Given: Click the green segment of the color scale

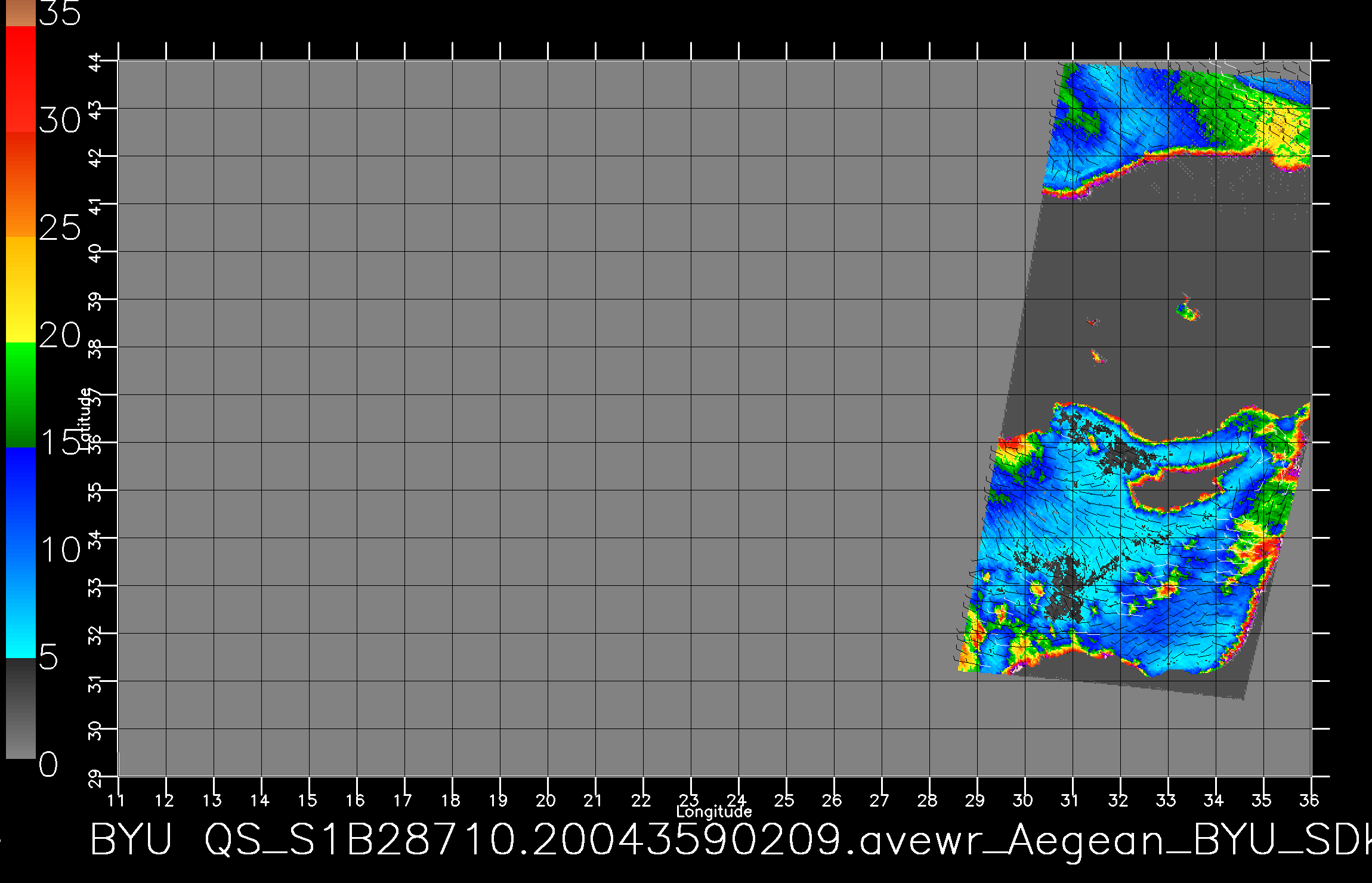Looking at the screenshot, I should (x=21, y=394).
